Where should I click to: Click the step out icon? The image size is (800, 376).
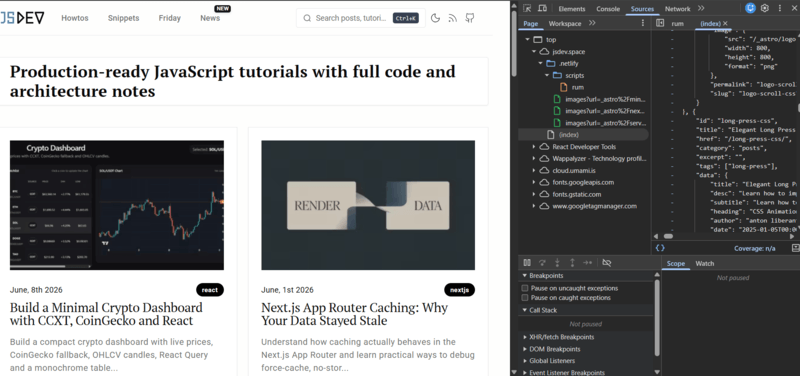click(572, 263)
